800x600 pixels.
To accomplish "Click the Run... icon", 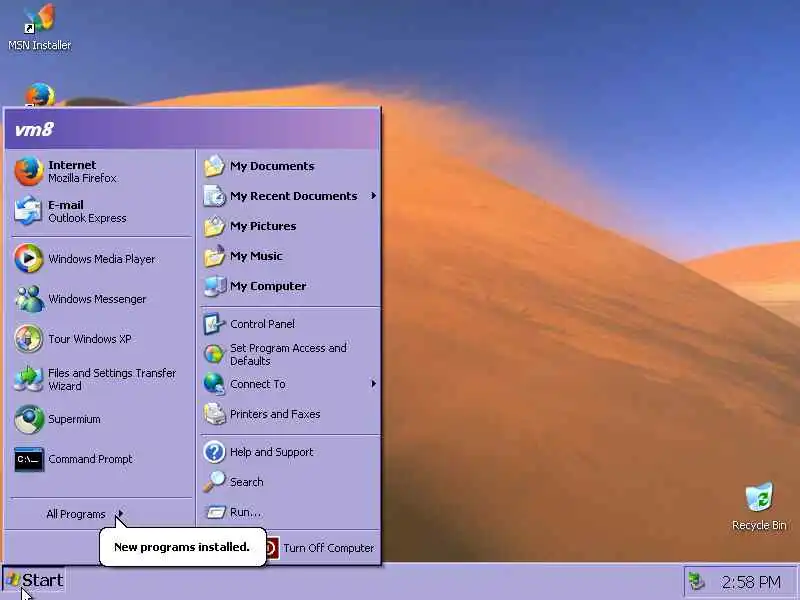I will click(215, 512).
